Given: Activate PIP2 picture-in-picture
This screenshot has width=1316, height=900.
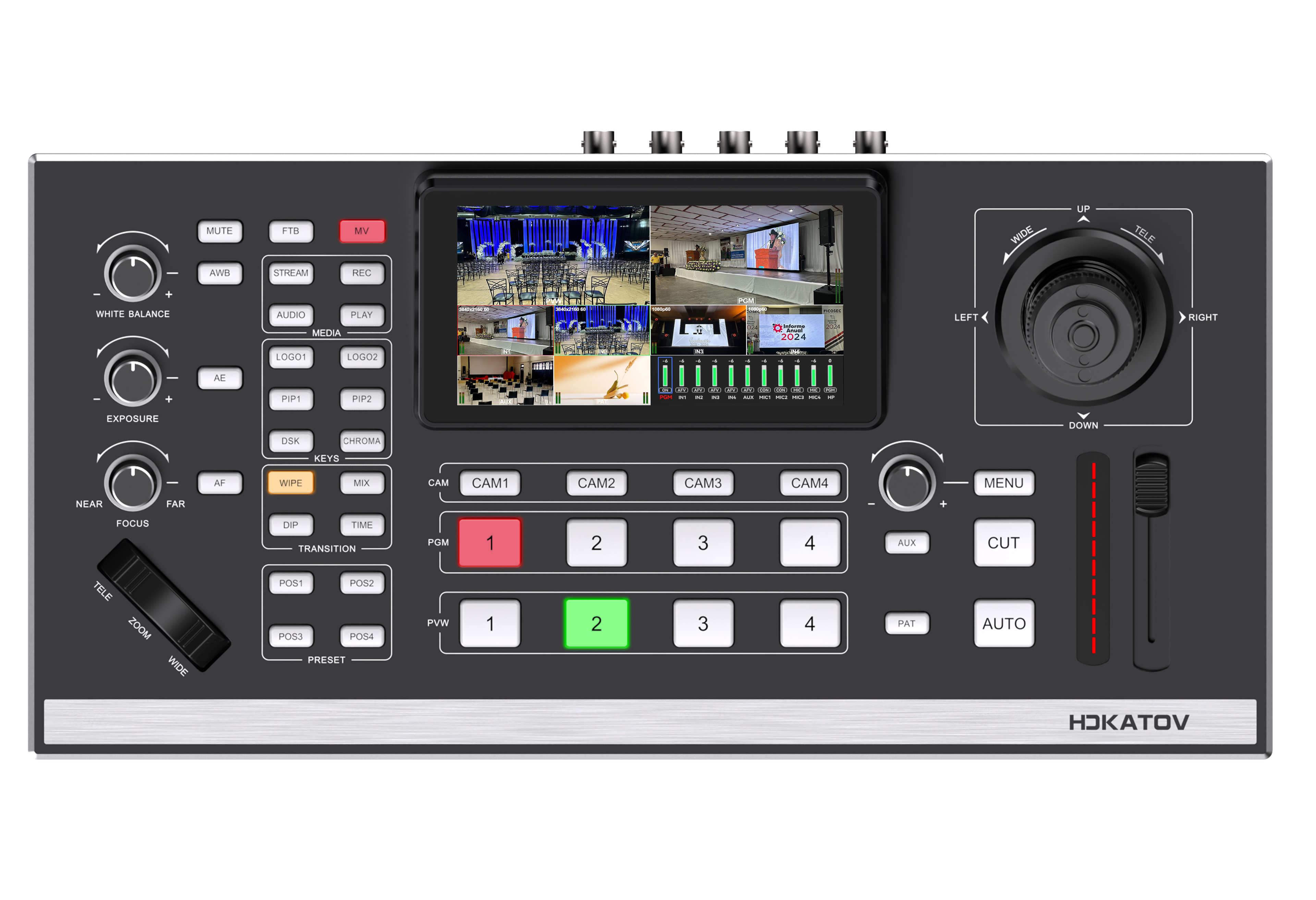Looking at the screenshot, I should [x=362, y=399].
